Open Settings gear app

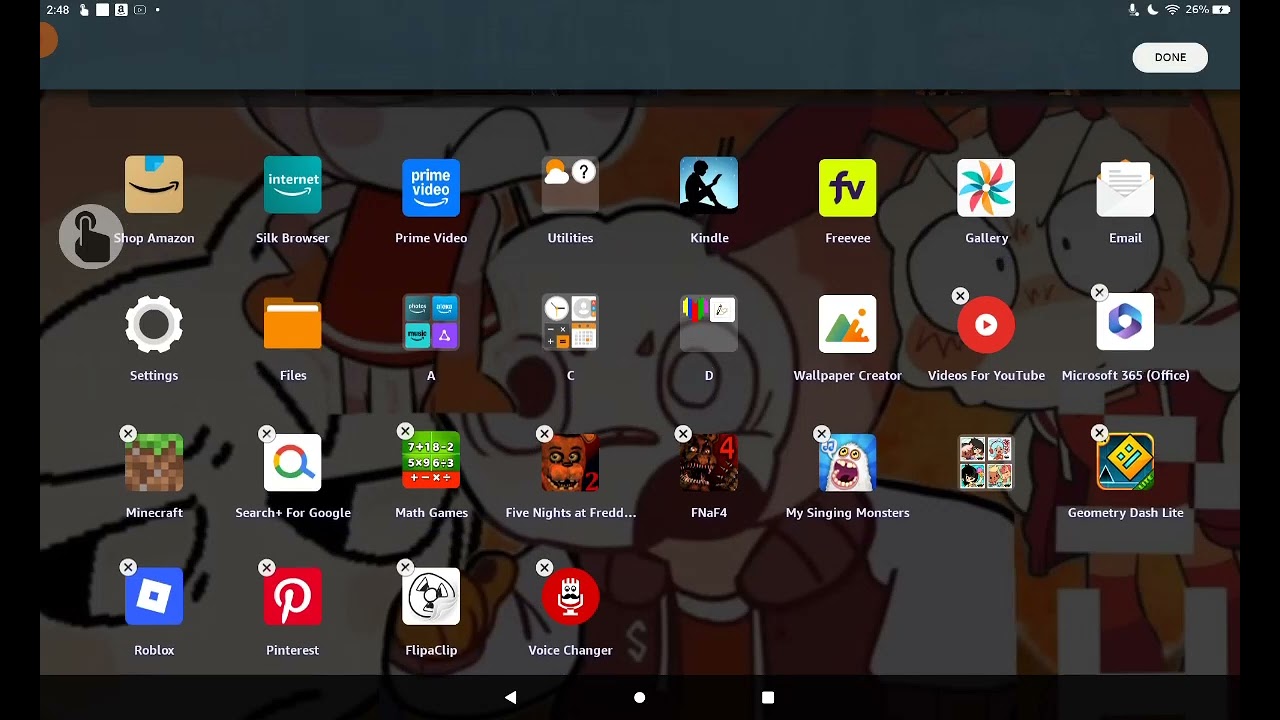pos(154,324)
